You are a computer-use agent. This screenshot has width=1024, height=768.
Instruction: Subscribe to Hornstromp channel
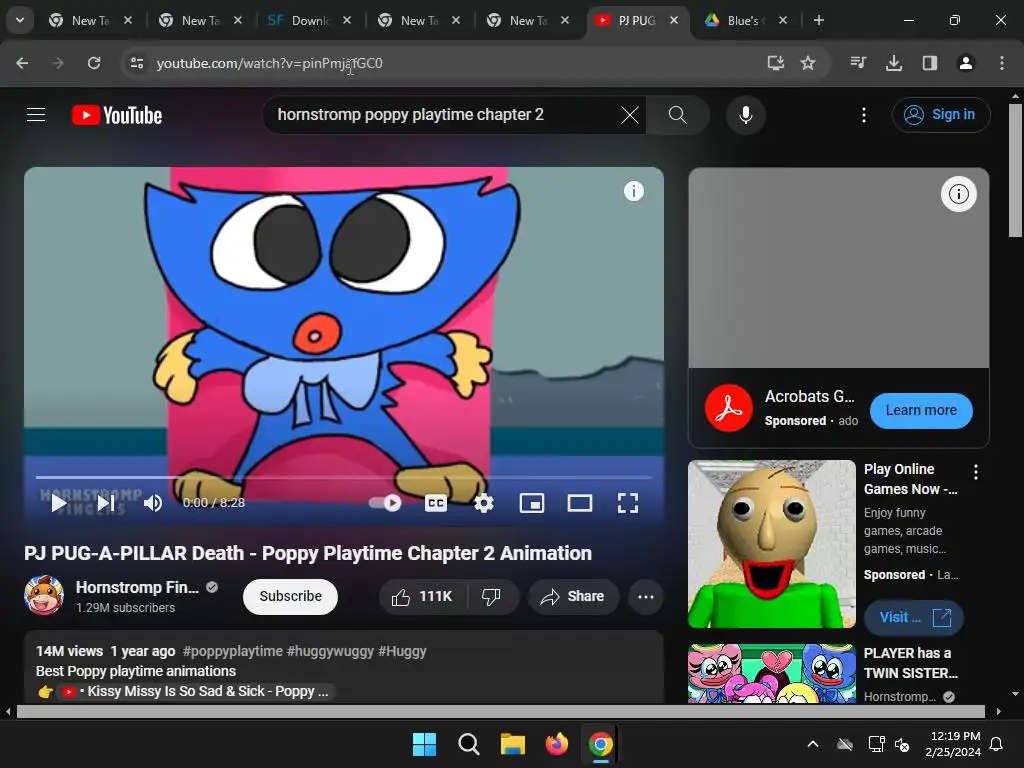[x=291, y=596]
